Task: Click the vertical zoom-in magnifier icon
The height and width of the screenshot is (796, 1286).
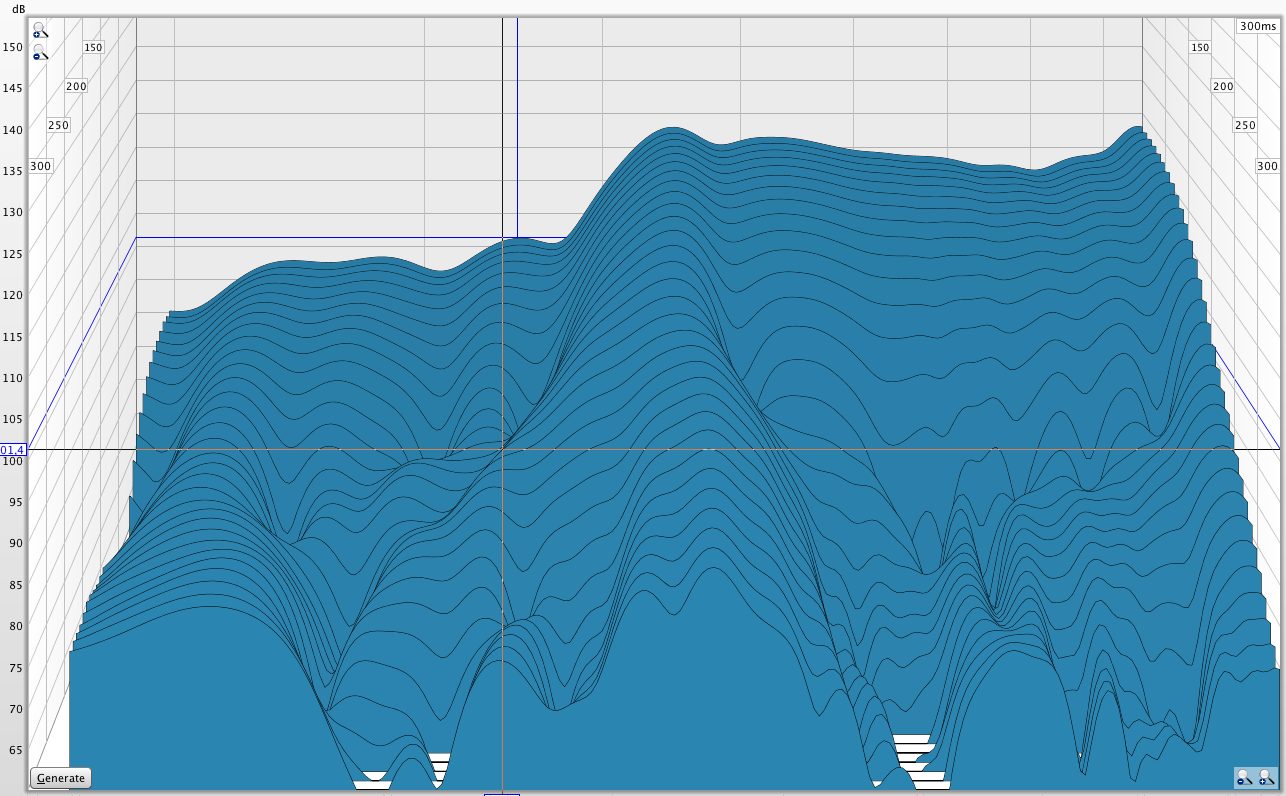Action: tap(41, 30)
